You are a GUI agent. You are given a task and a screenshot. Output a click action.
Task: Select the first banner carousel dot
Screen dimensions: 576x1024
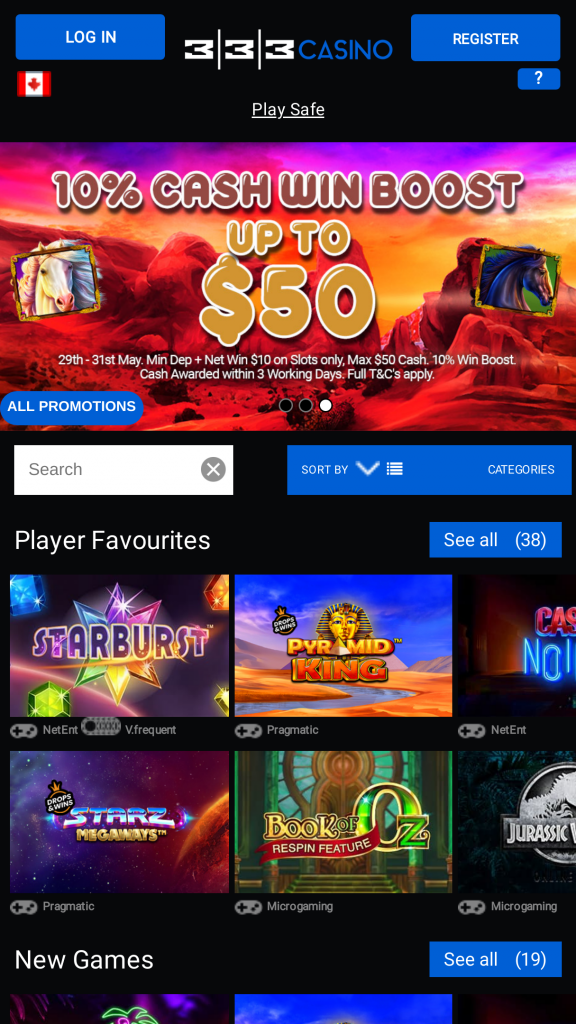(x=285, y=405)
